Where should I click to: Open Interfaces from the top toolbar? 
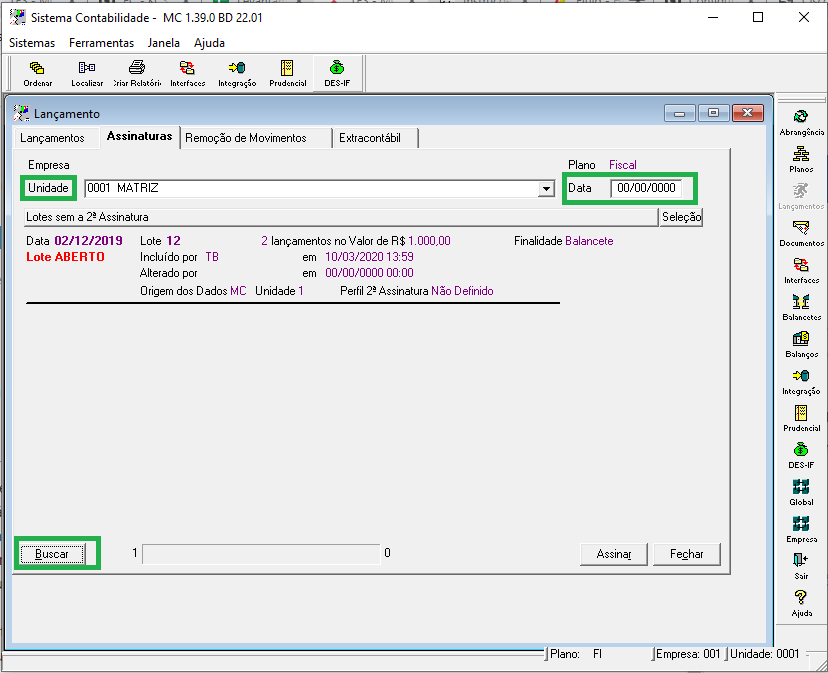coord(187,73)
